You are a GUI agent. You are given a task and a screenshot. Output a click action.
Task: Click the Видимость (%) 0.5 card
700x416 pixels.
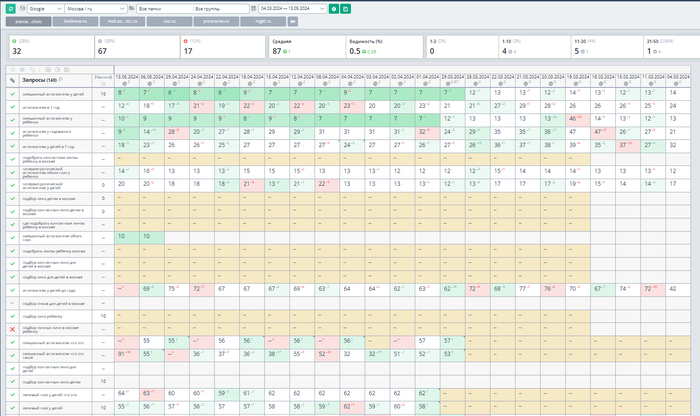[384, 47]
